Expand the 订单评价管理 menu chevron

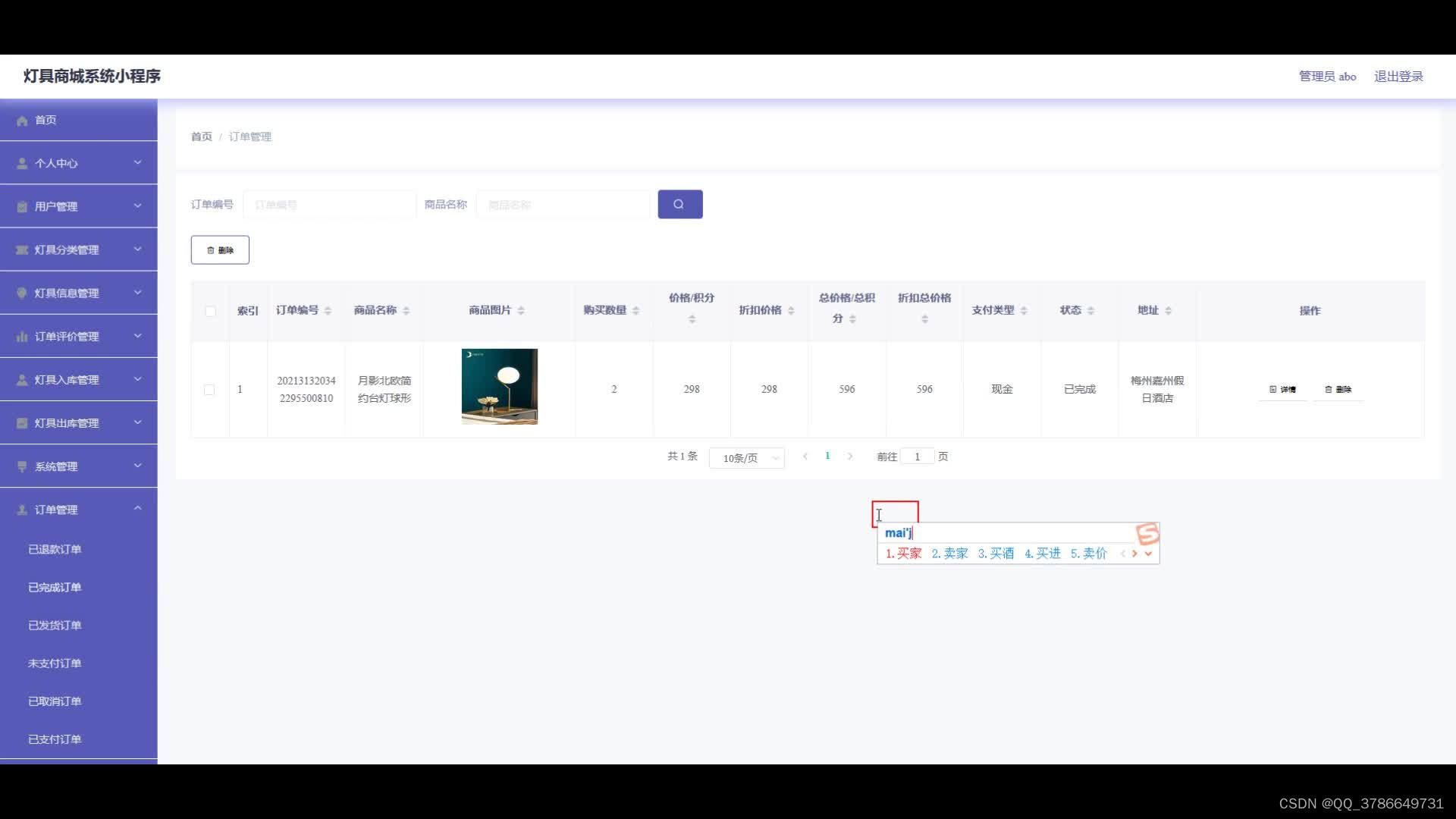(x=137, y=335)
